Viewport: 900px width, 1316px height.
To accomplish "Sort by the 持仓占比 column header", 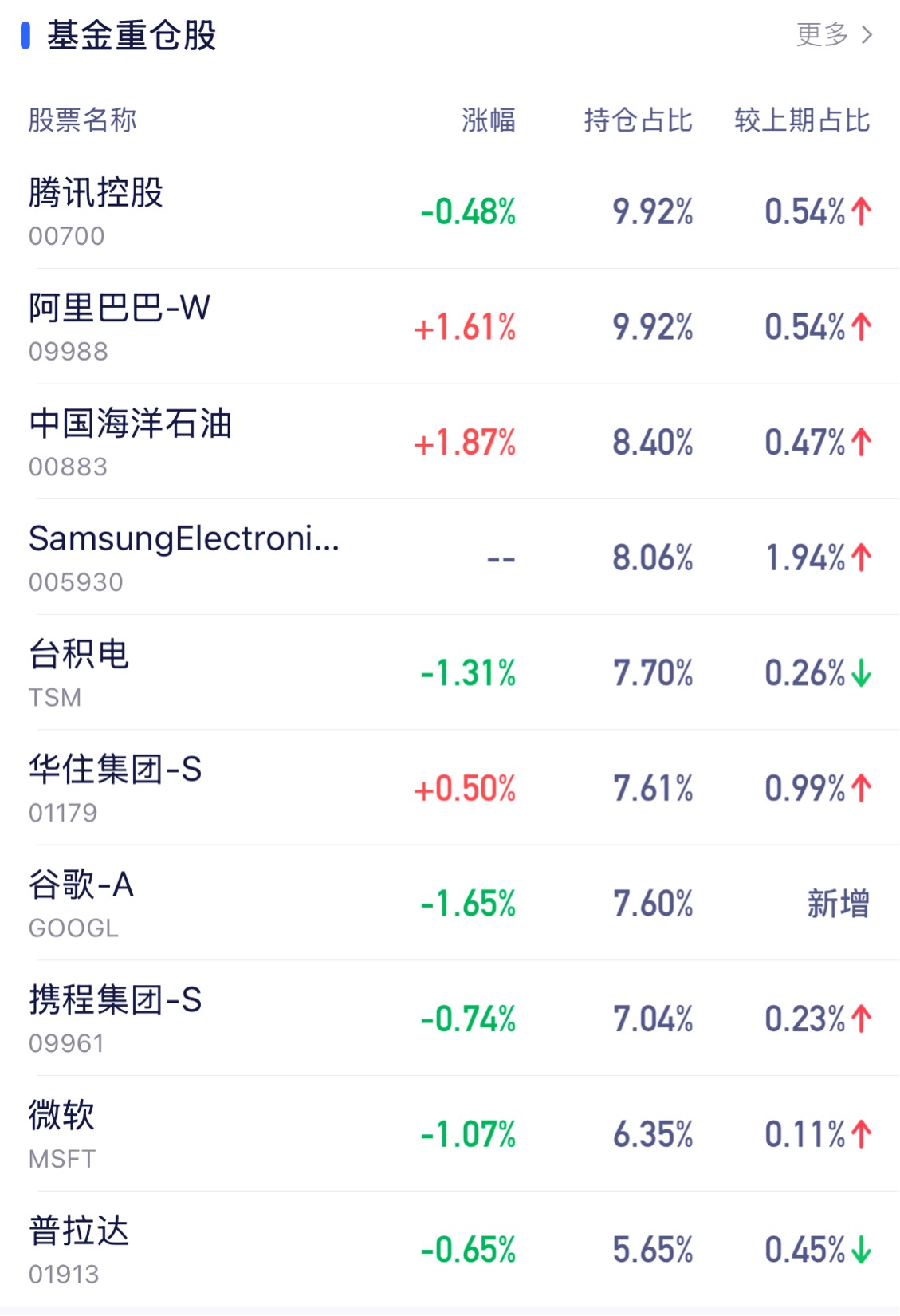I will pos(638,120).
